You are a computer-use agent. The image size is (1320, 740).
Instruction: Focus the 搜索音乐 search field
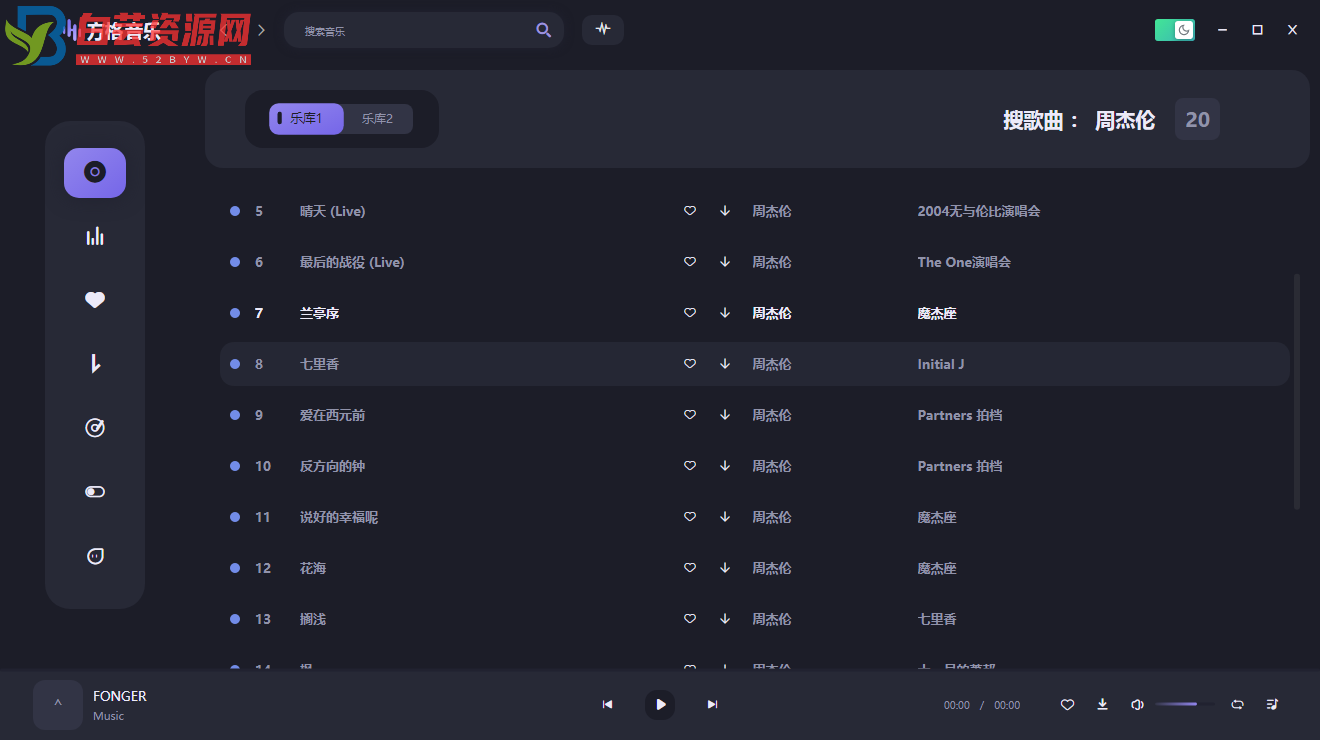424,30
